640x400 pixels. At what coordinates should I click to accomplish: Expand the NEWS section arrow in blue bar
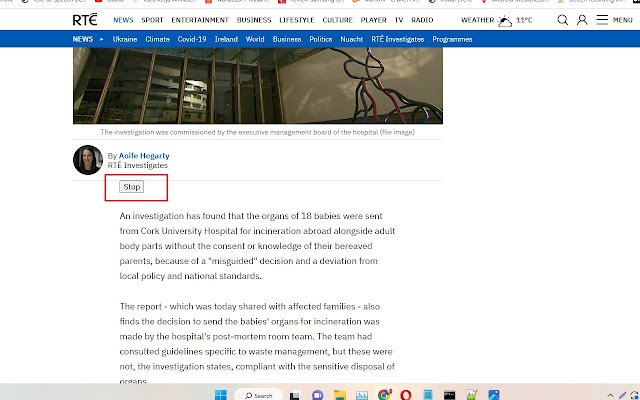click(x=102, y=39)
